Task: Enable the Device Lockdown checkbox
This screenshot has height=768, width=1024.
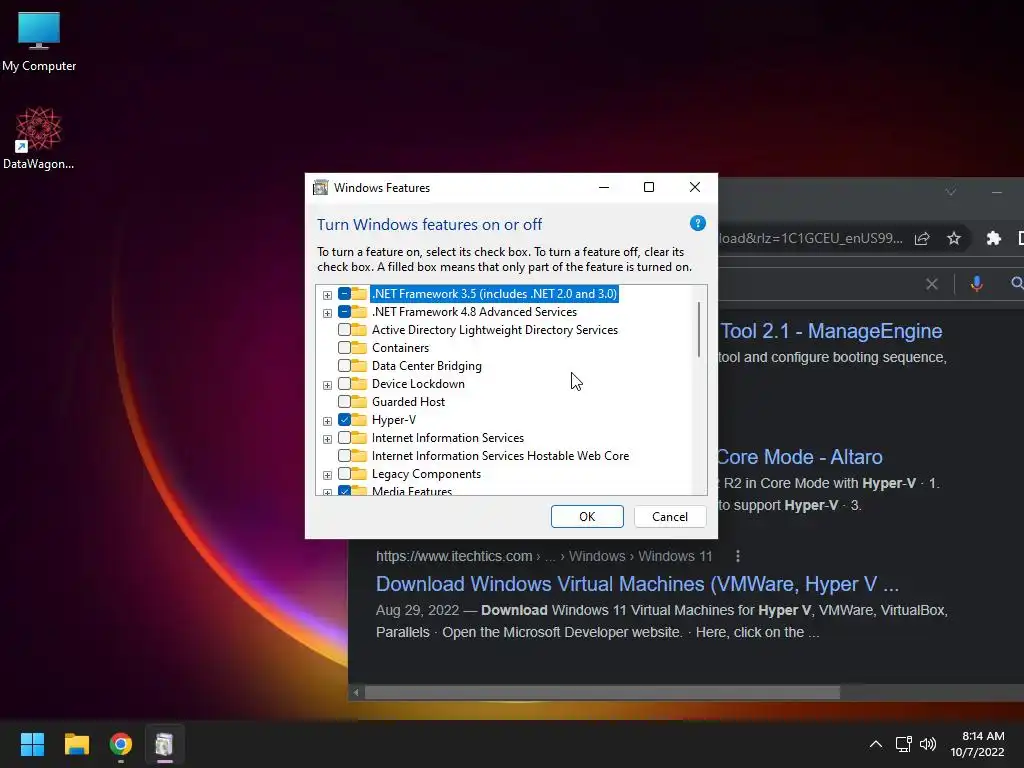Action: [x=344, y=383]
